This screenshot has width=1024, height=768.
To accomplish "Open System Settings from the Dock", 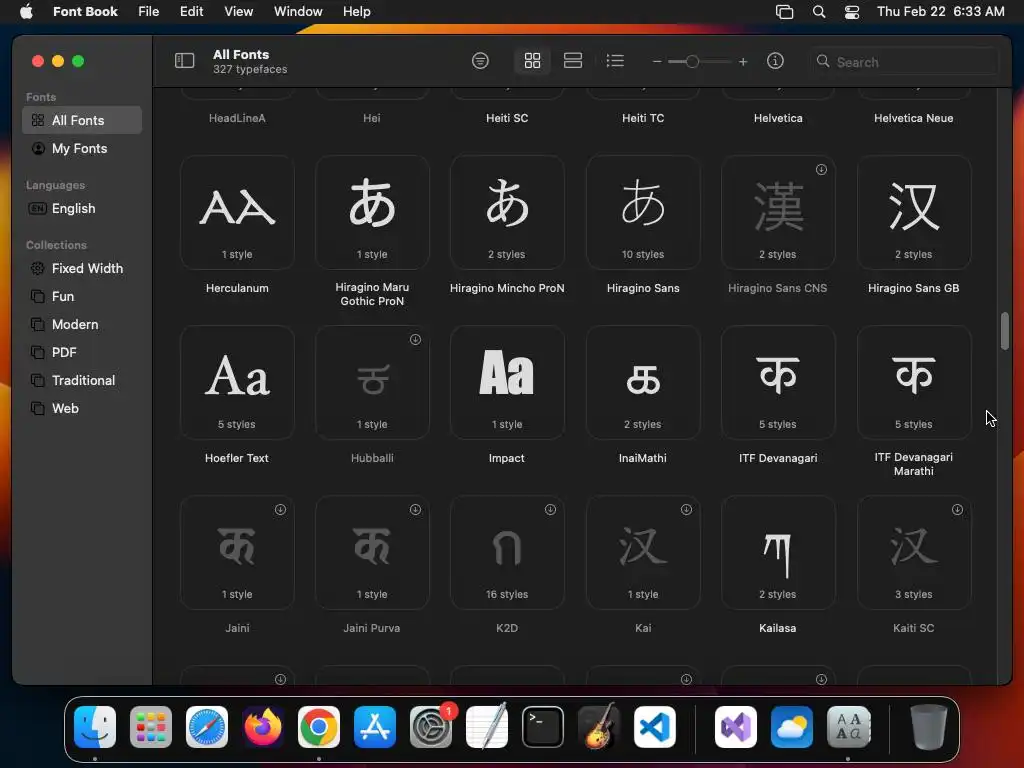I will point(431,726).
